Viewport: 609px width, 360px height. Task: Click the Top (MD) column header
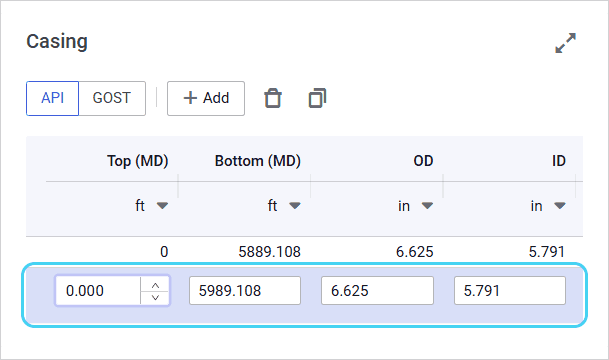(137, 161)
